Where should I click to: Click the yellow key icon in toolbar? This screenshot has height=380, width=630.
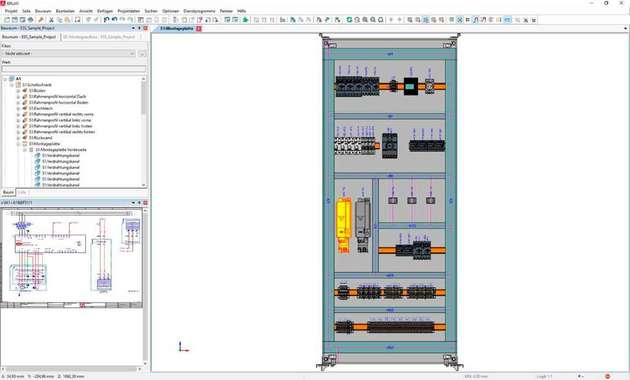click(x=41, y=20)
